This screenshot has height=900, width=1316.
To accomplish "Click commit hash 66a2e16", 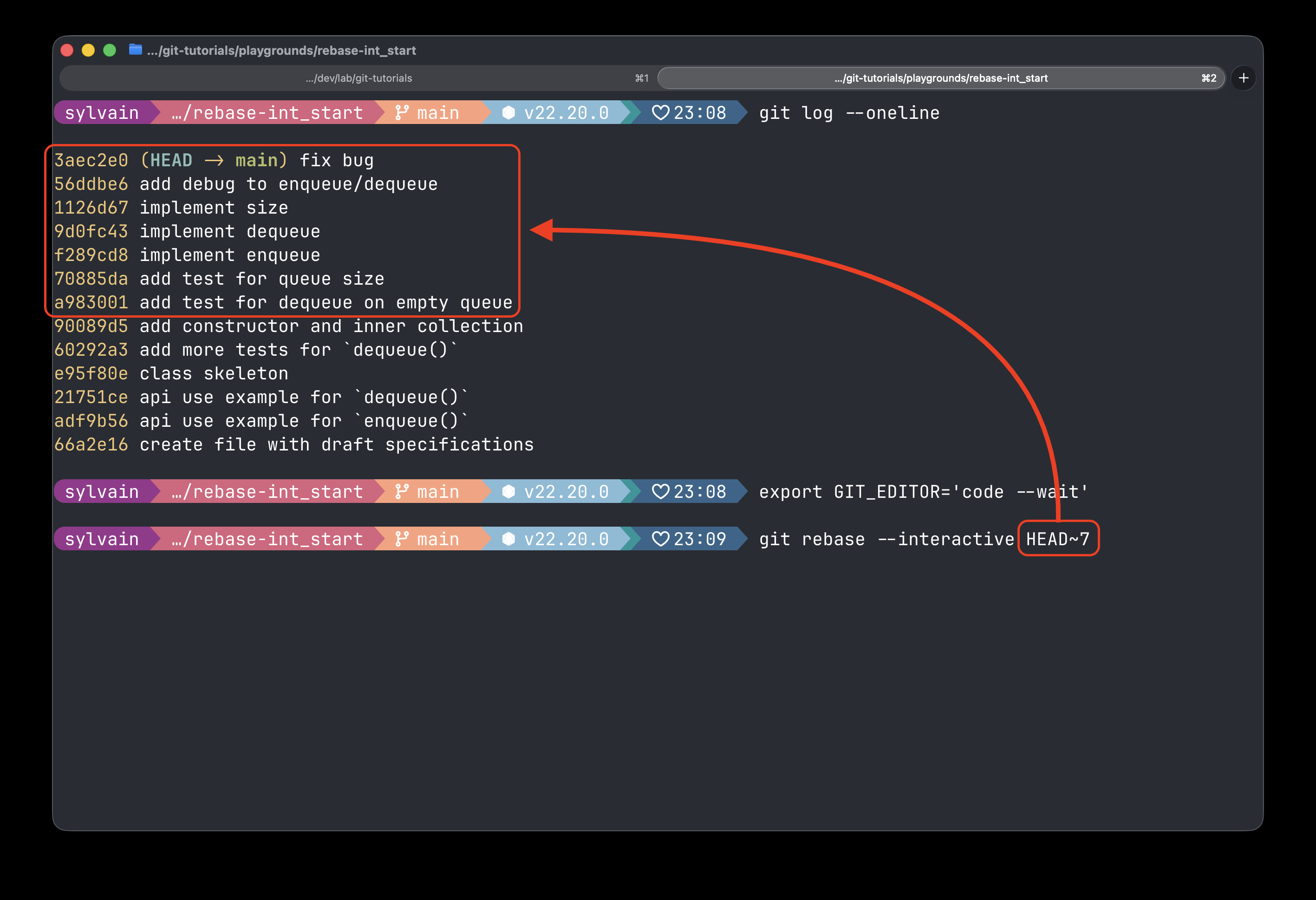I will pyautogui.click(x=91, y=444).
